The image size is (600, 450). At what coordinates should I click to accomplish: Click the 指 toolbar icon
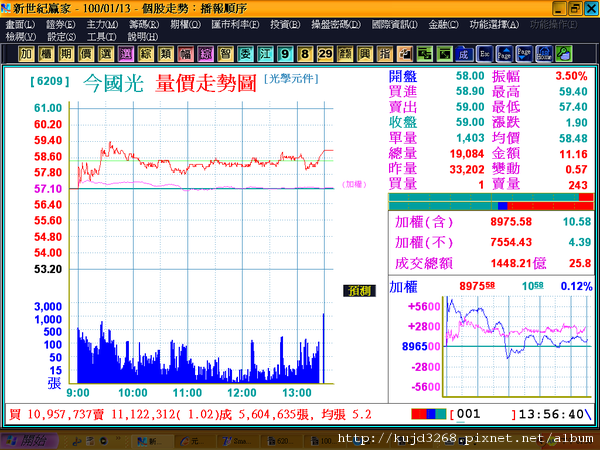(x=385, y=54)
